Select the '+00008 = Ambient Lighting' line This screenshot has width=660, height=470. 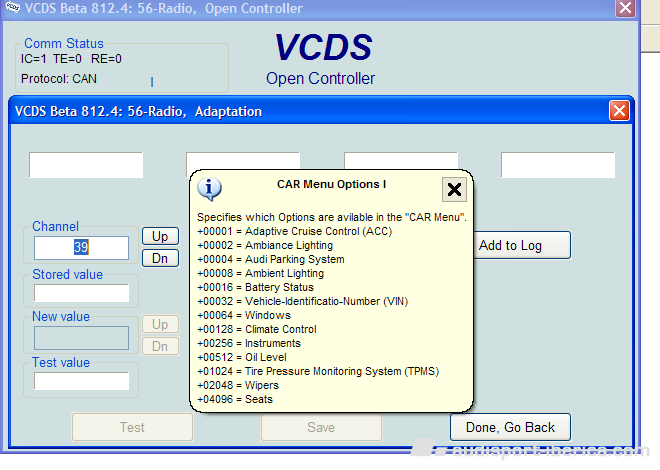tap(260, 273)
